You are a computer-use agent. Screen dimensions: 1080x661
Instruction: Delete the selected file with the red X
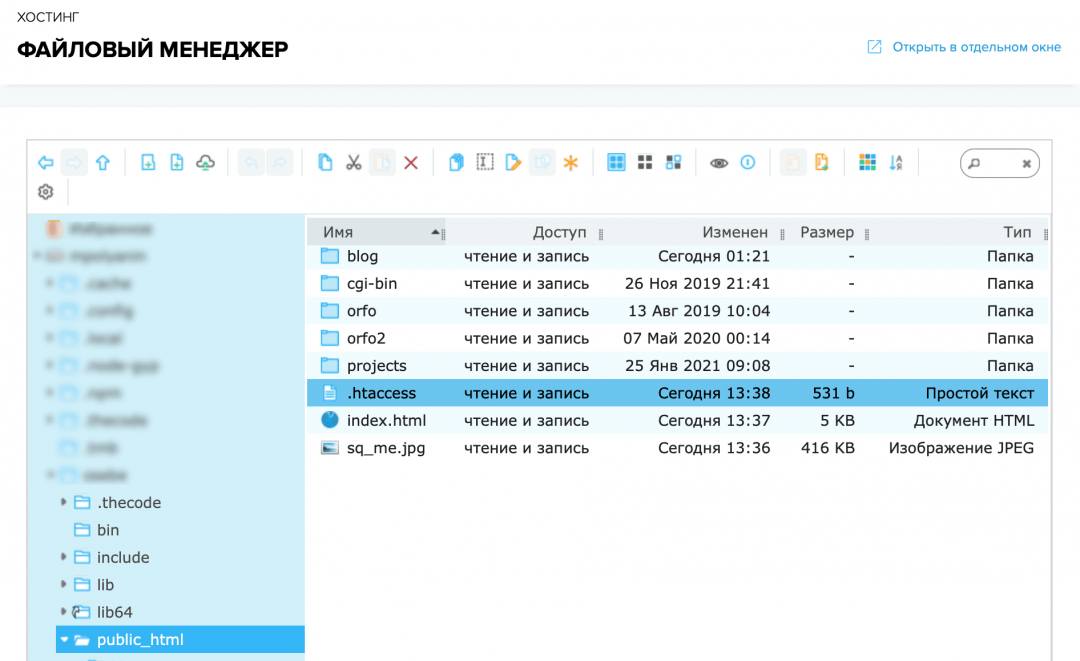(x=411, y=162)
